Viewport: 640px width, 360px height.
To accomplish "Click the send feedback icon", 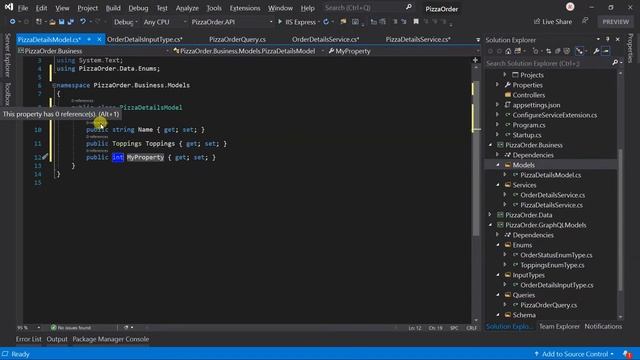I will (x=585, y=21).
